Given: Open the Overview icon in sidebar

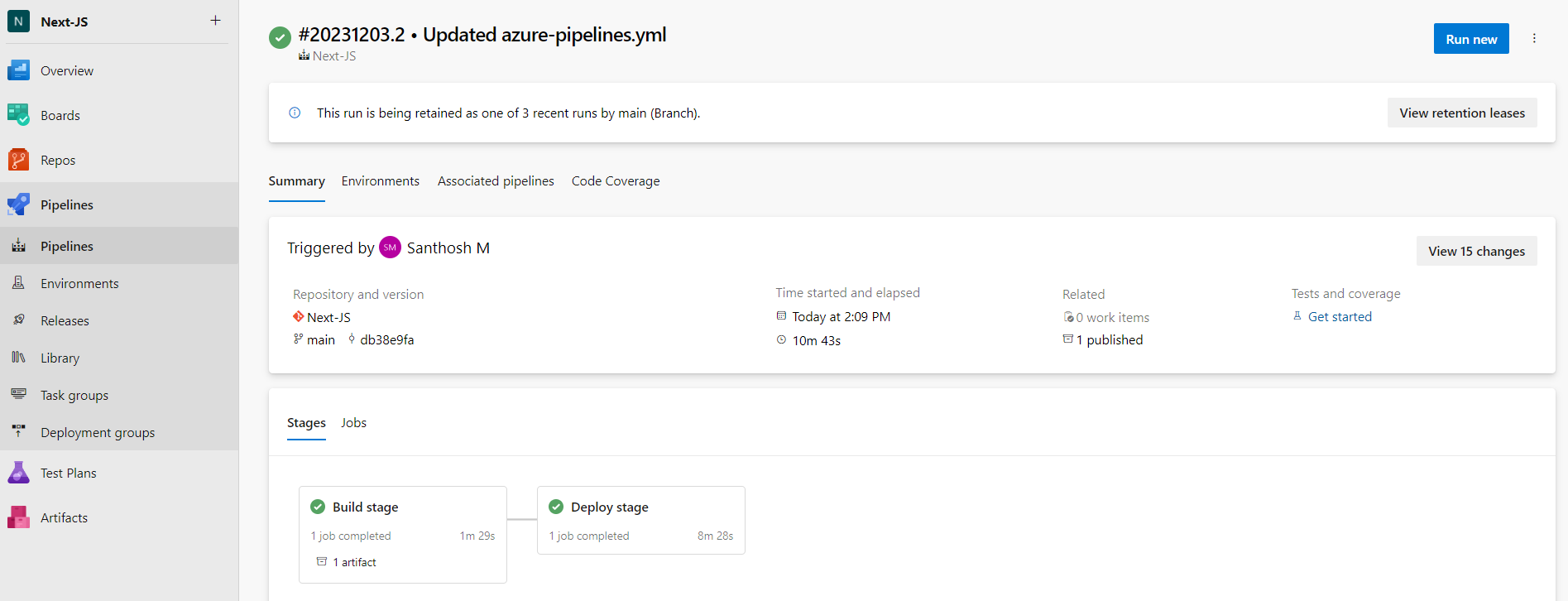Looking at the screenshot, I should click(18, 70).
